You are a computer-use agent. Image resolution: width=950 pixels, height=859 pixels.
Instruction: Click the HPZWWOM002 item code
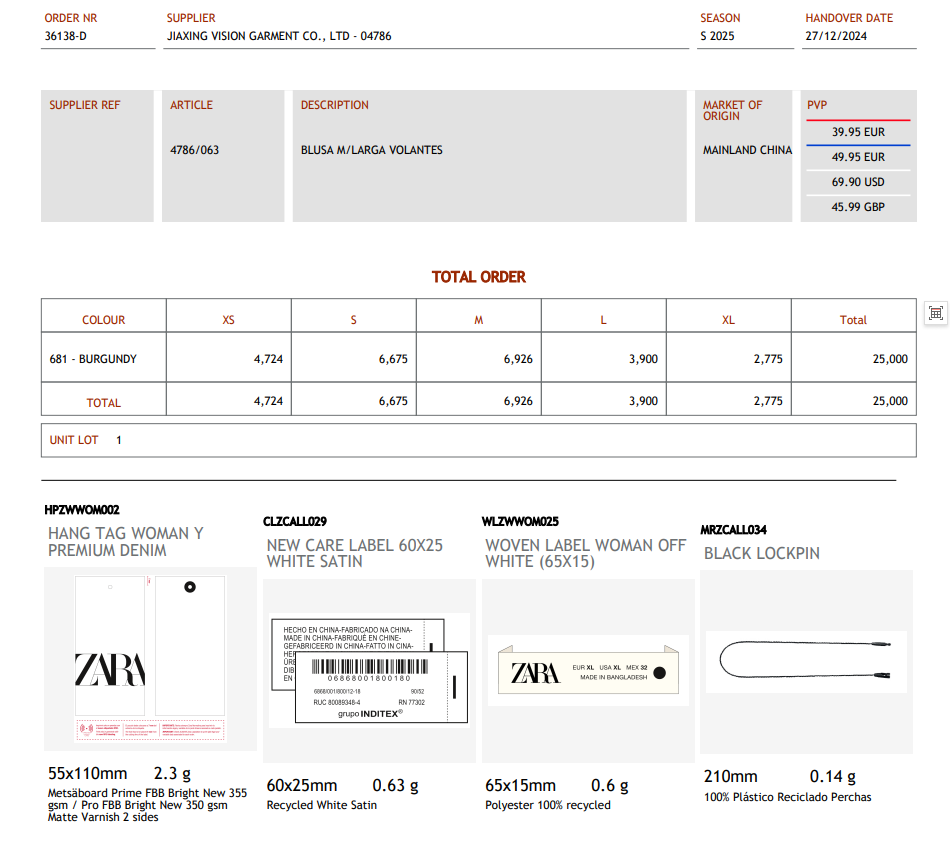tap(82, 510)
